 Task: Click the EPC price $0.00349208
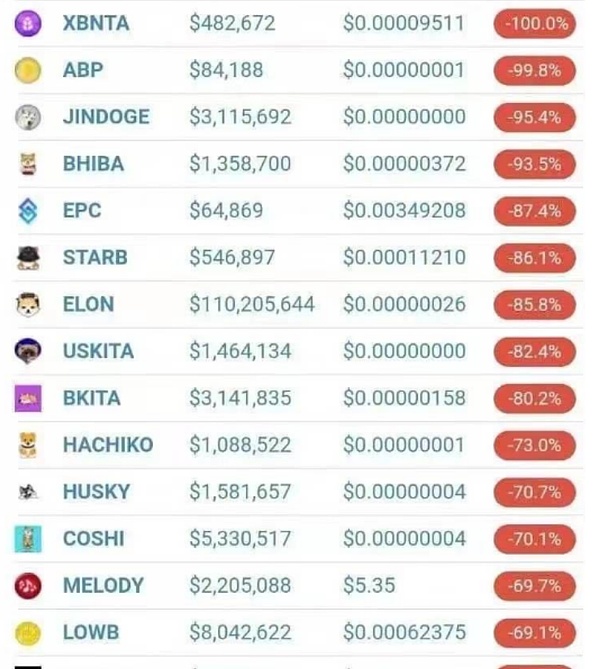[404, 211]
